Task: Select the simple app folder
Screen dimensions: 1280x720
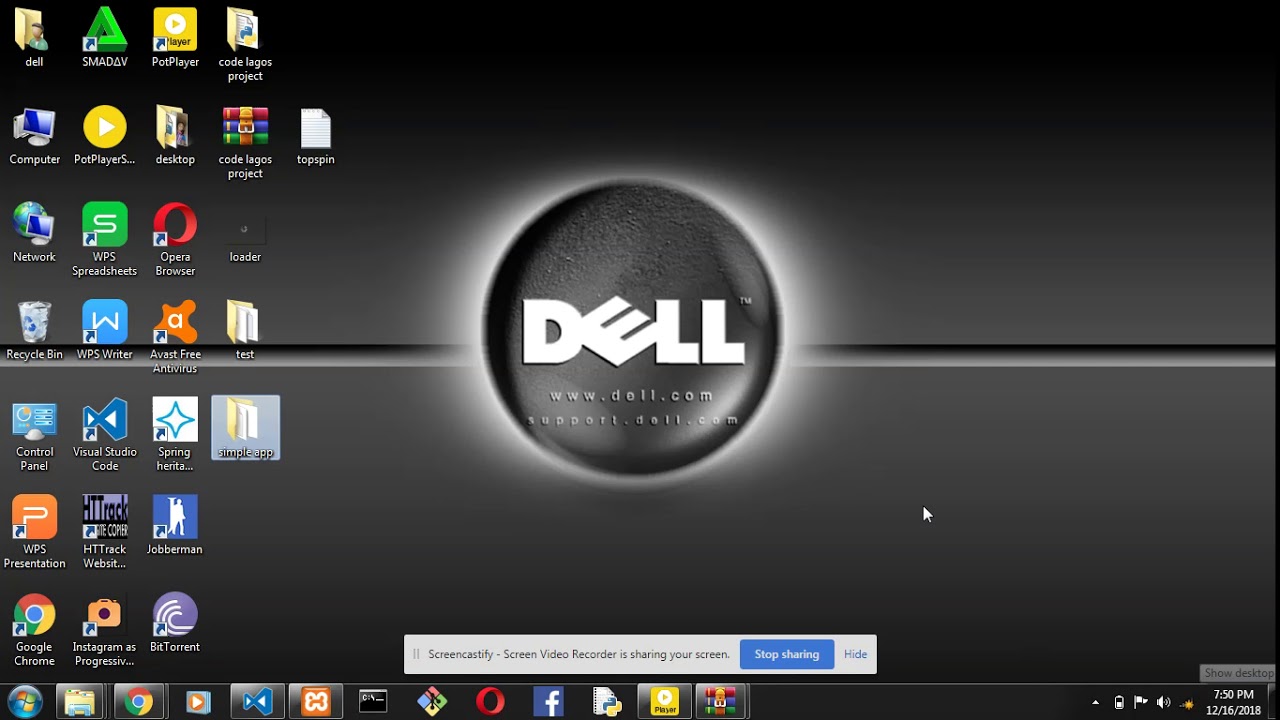Action: [245, 427]
